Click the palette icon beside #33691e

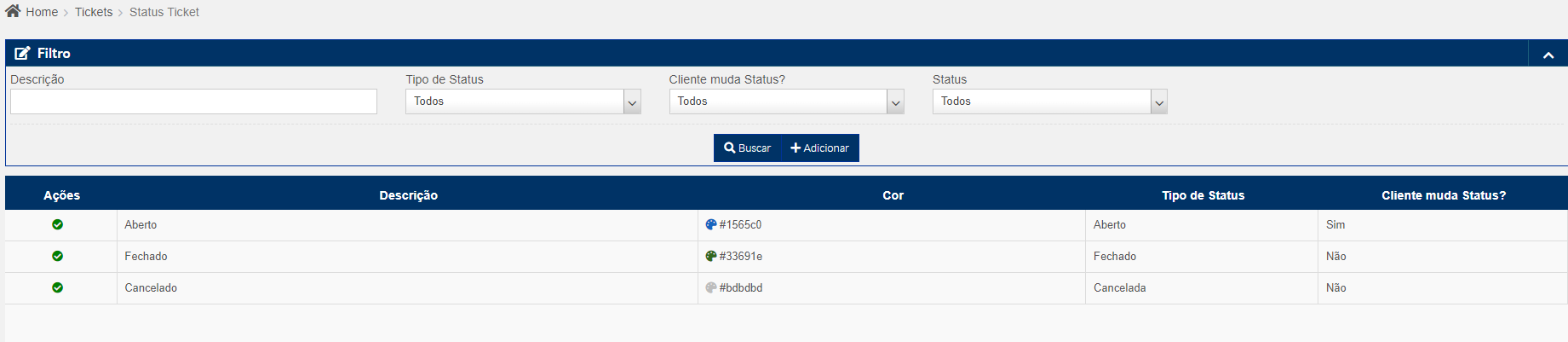point(711,256)
